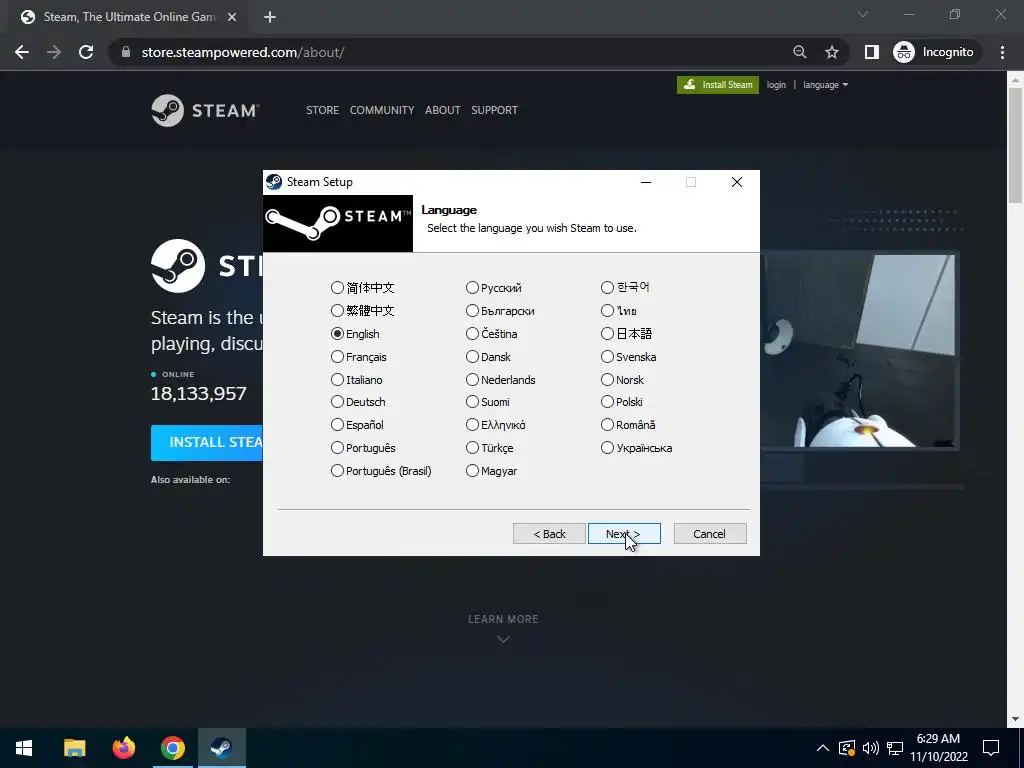Go back in Chrome browser
This screenshot has width=1024, height=768.
point(22,52)
